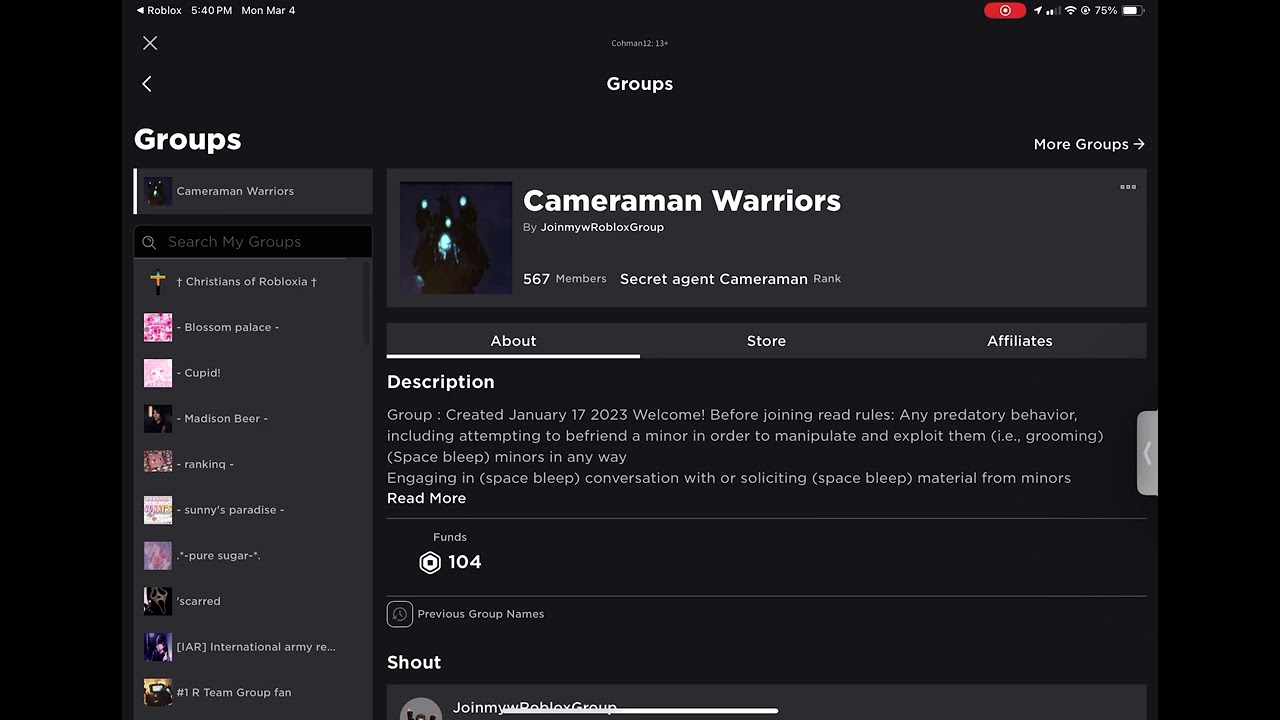The image size is (1280, 720).
Task: Open Cupid! group icon
Action: pyautogui.click(x=158, y=373)
